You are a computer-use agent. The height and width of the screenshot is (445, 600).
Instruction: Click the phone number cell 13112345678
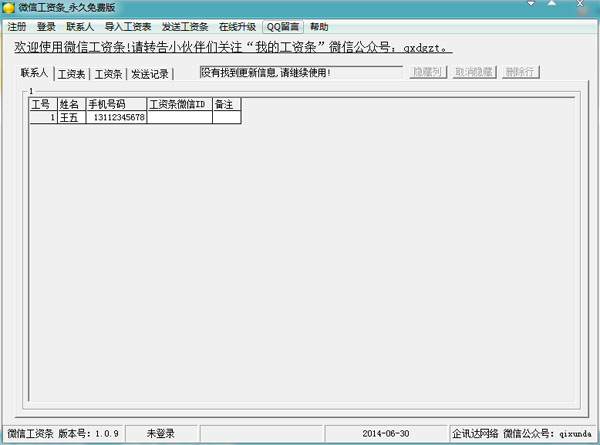coord(116,118)
